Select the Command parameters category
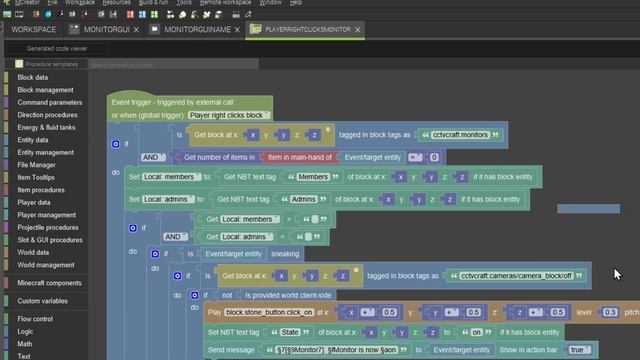The image size is (640, 360). pos(50,102)
